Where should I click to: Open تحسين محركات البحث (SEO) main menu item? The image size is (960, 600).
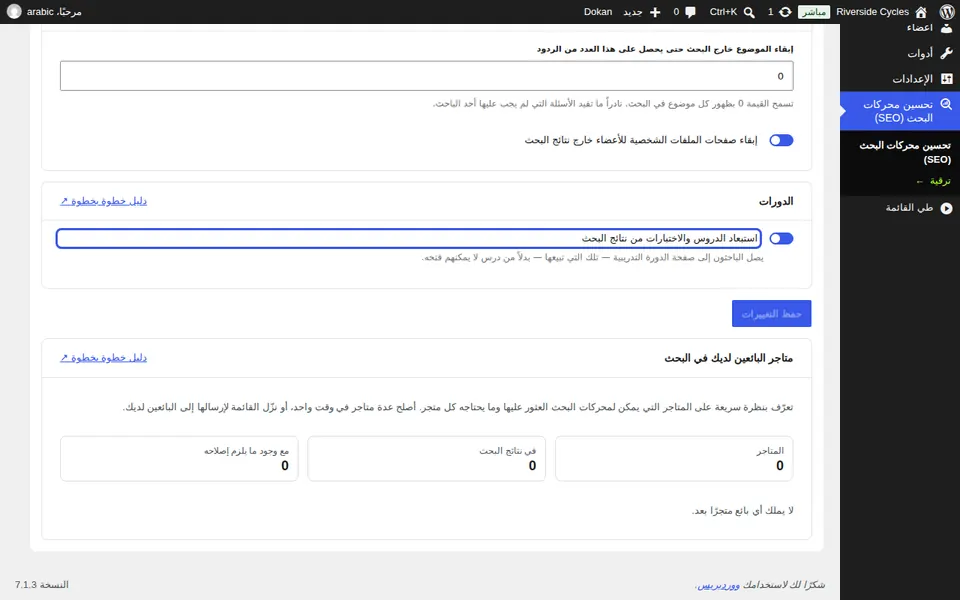point(900,111)
